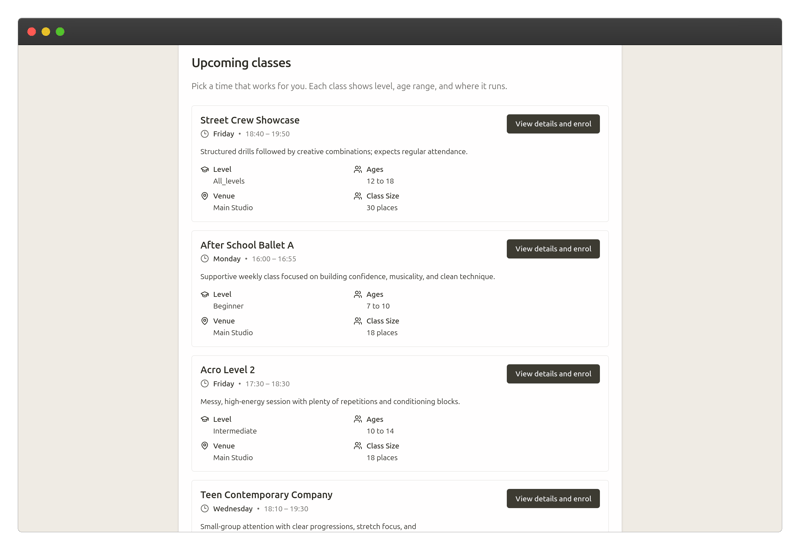Maximize window with the green button
This screenshot has width=800, height=550.
60,32
